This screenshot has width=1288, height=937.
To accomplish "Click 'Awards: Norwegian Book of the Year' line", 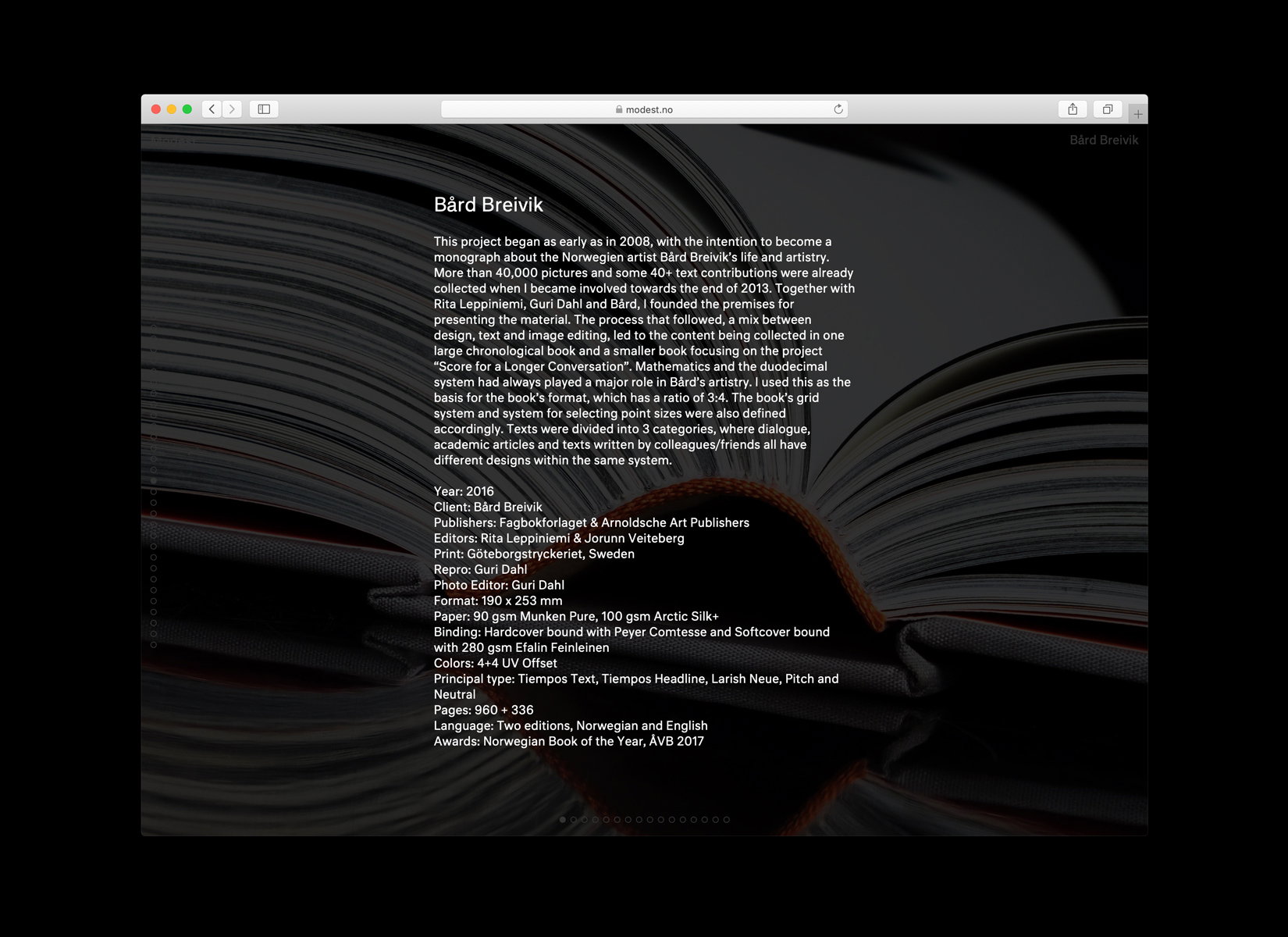I will click(569, 741).
